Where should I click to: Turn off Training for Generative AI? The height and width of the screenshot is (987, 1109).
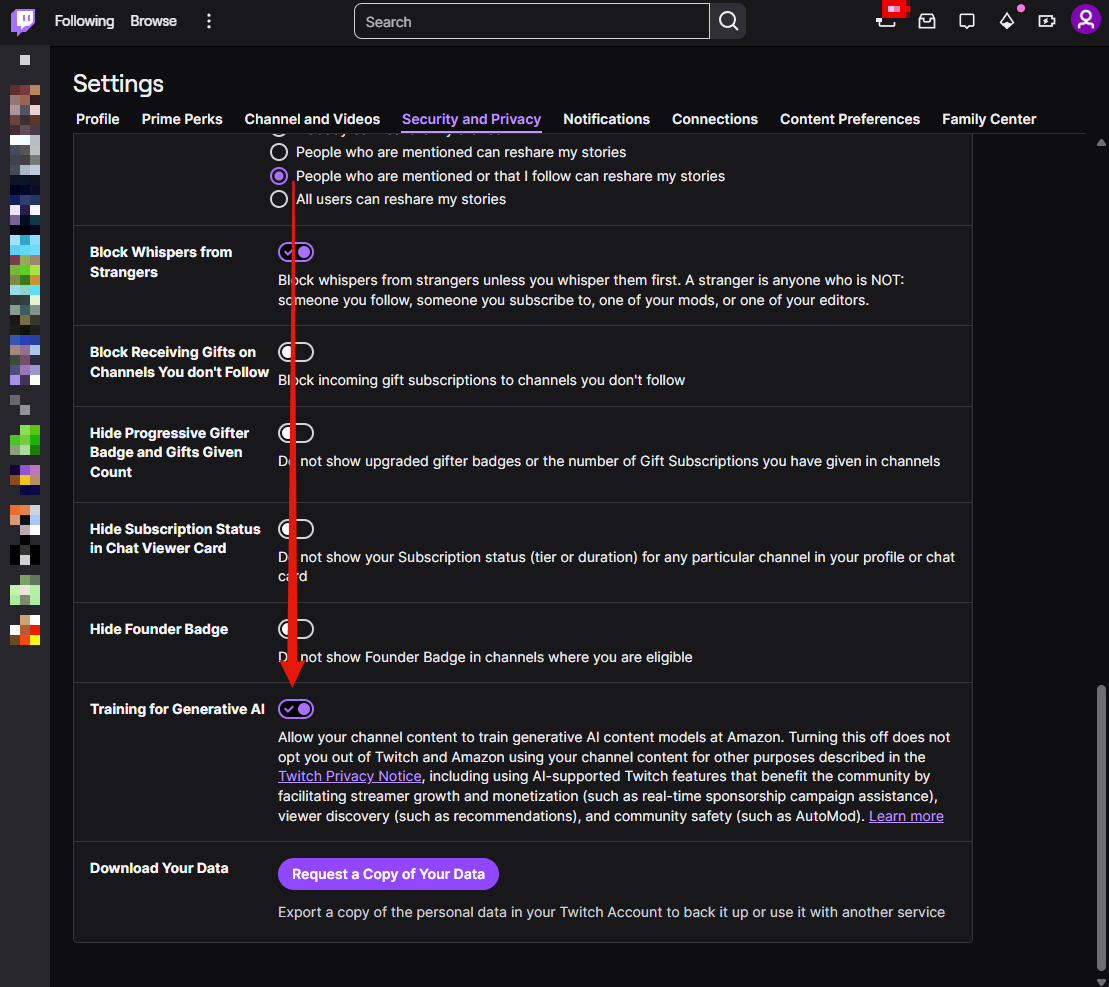(296, 708)
